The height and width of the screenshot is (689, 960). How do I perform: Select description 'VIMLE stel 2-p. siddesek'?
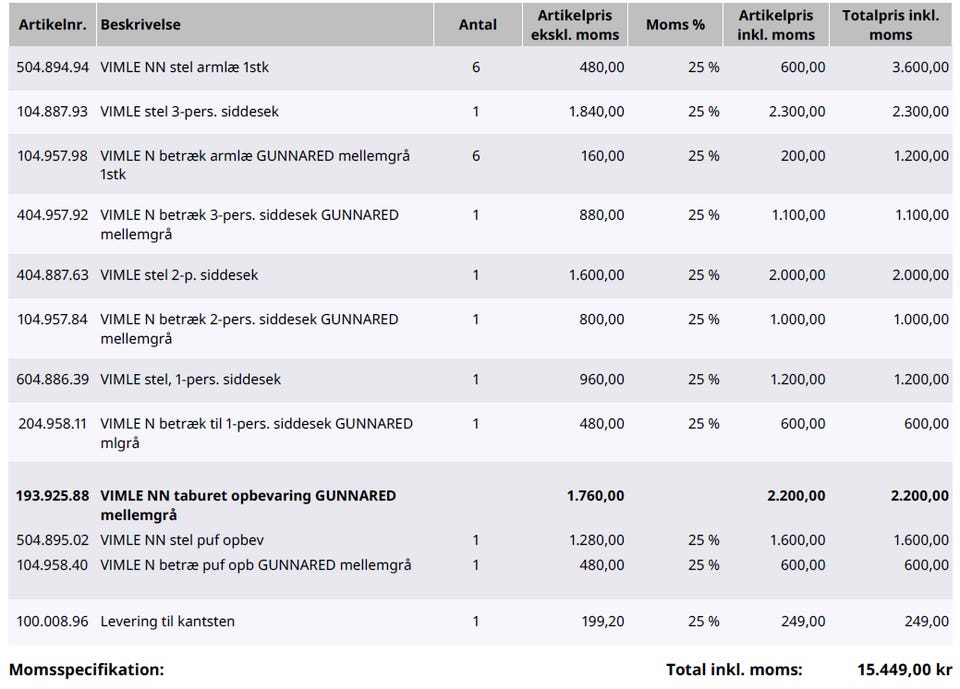click(x=179, y=275)
